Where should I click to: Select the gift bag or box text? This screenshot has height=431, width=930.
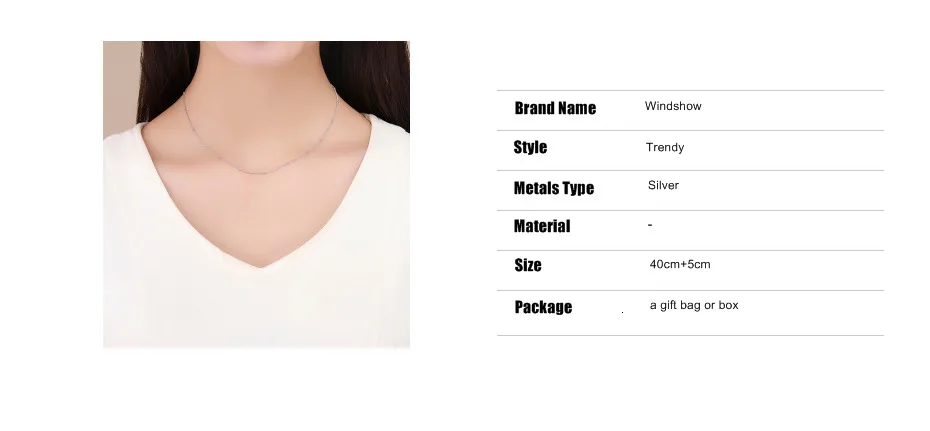tap(694, 305)
